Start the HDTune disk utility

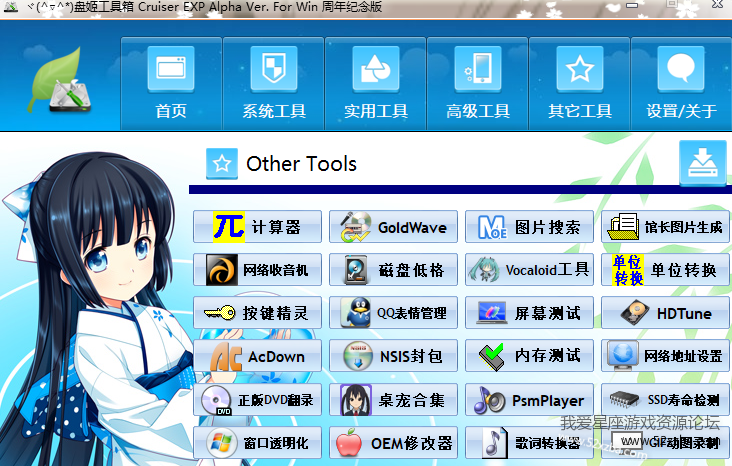pyautogui.click(x=666, y=313)
